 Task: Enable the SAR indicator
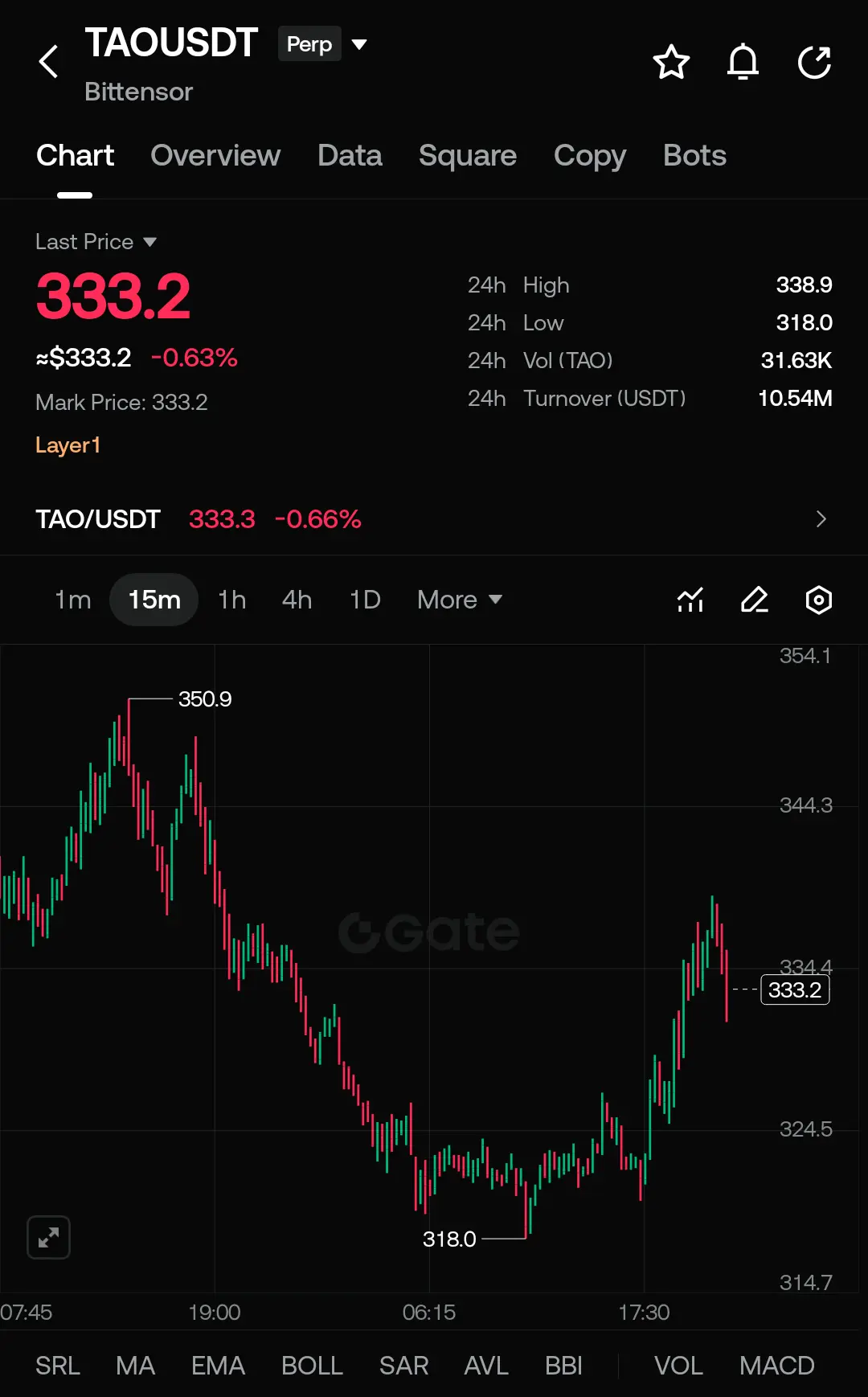coord(403,1366)
